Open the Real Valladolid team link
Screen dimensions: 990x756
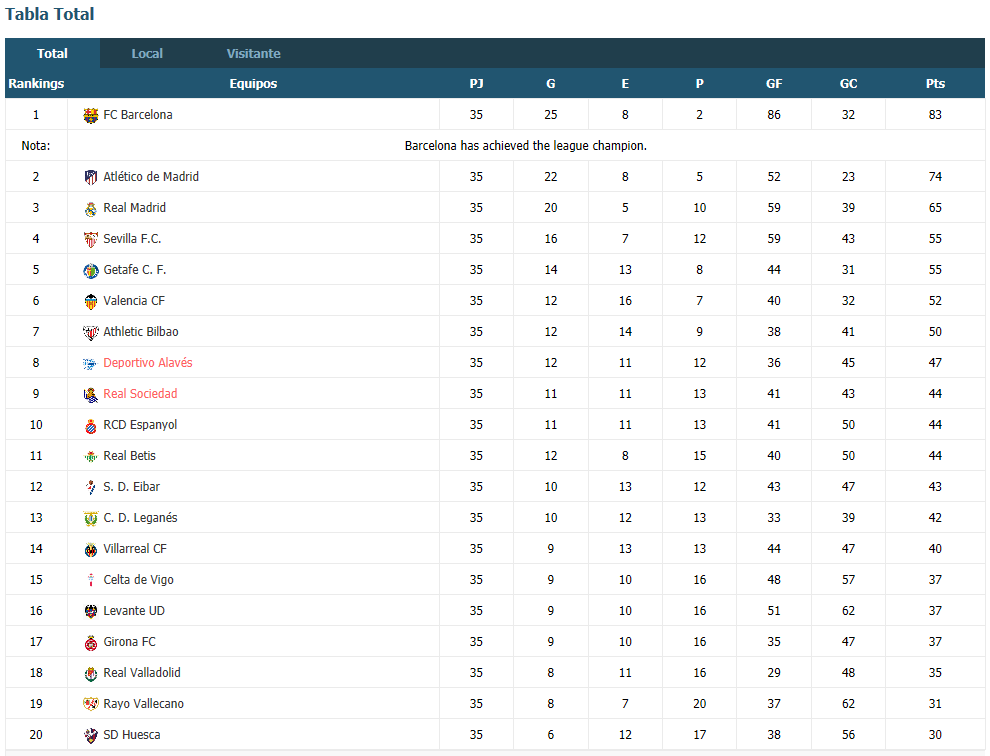pyautogui.click(x=142, y=672)
